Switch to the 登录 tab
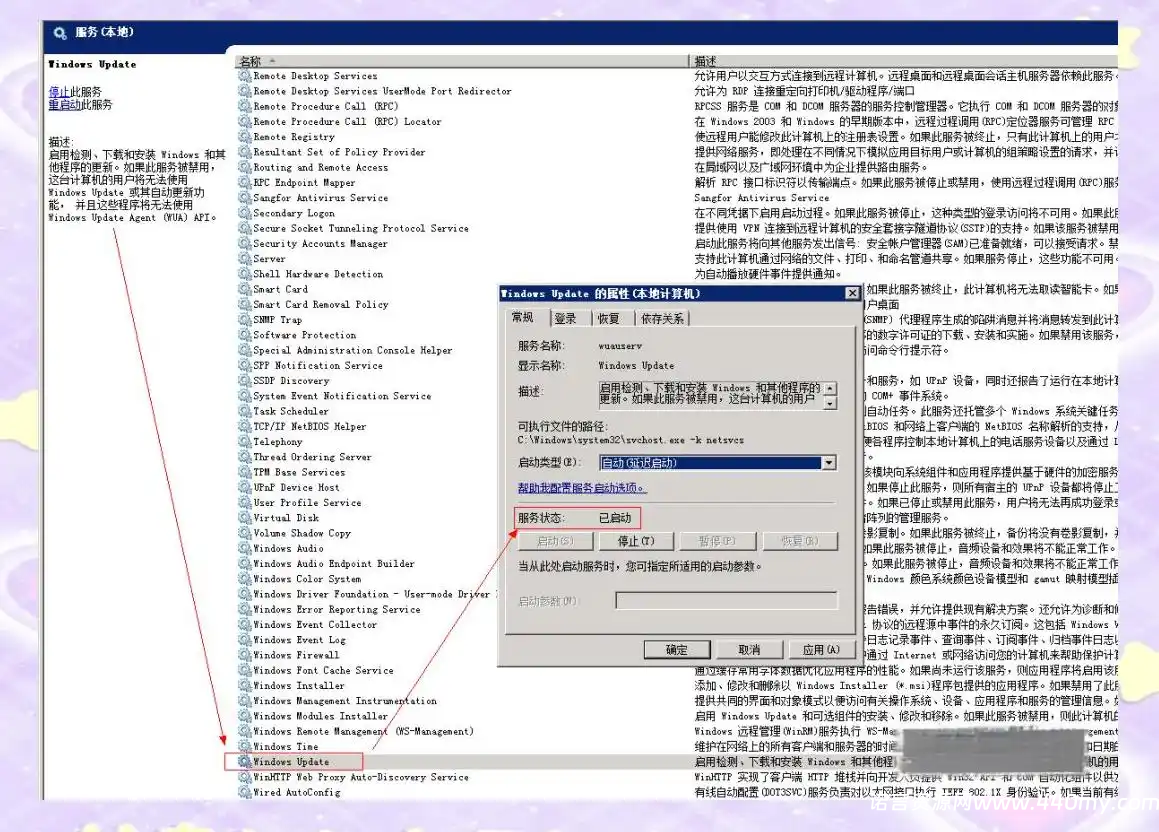The image size is (1159, 832). pyautogui.click(x=565, y=318)
